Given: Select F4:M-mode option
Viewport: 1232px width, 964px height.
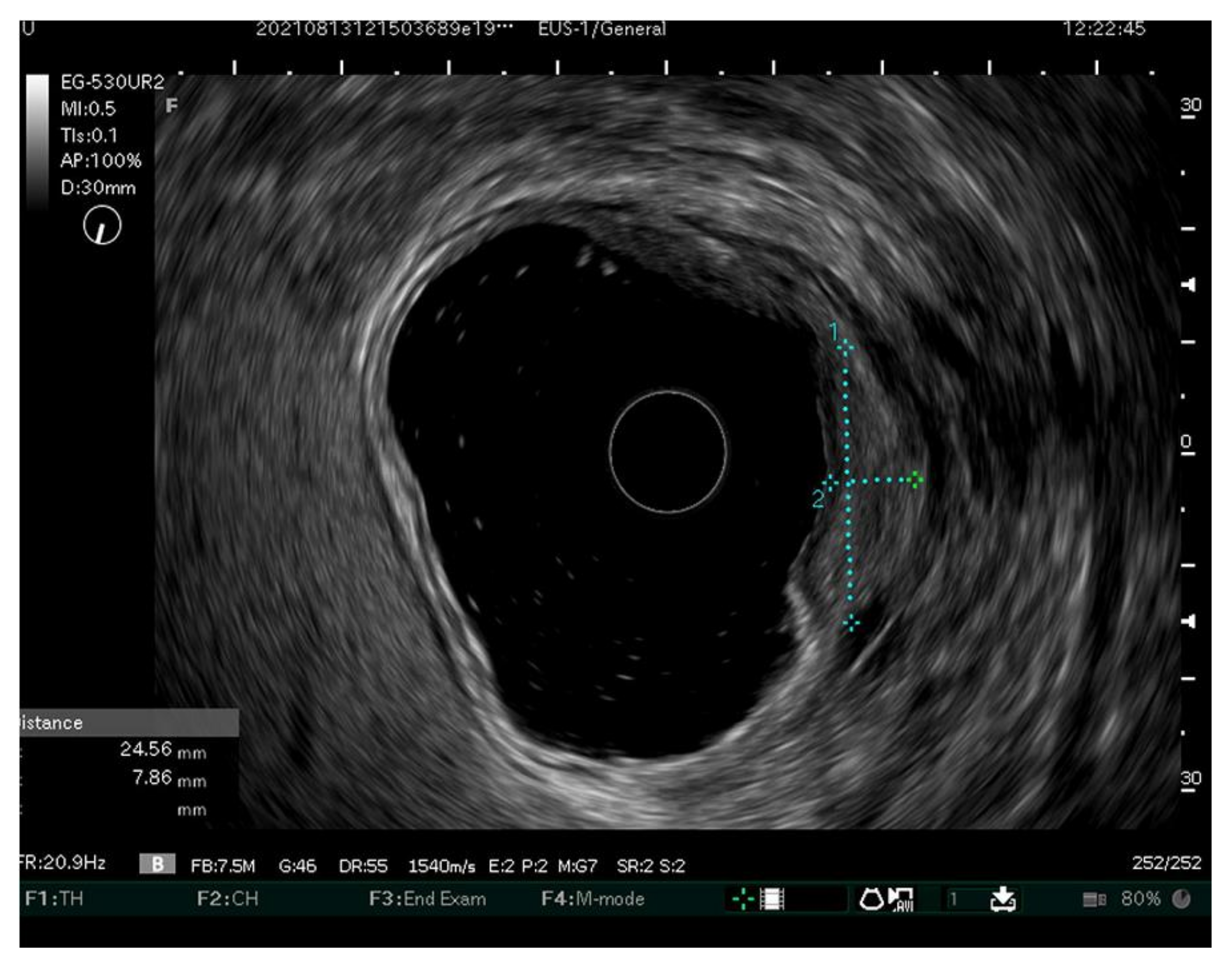Looking at the screenshot, I should pos(592,899).
